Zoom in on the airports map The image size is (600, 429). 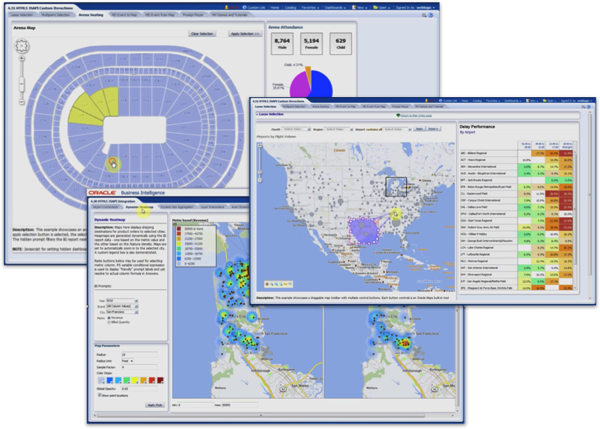click(260, 146)
